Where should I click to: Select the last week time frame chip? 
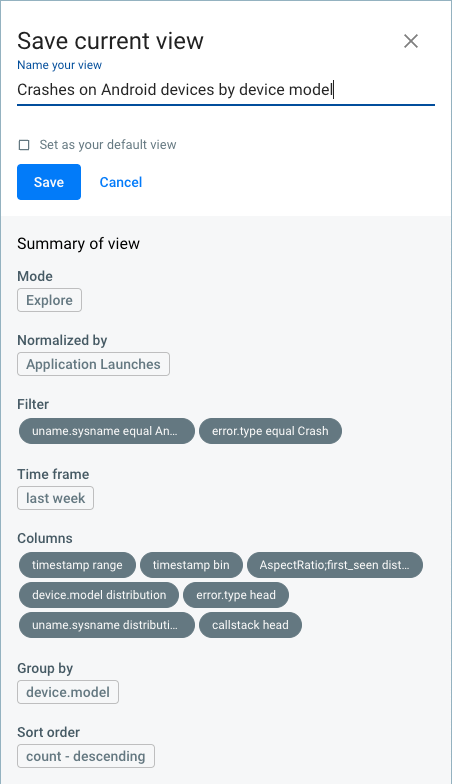(x=56, y=498)
